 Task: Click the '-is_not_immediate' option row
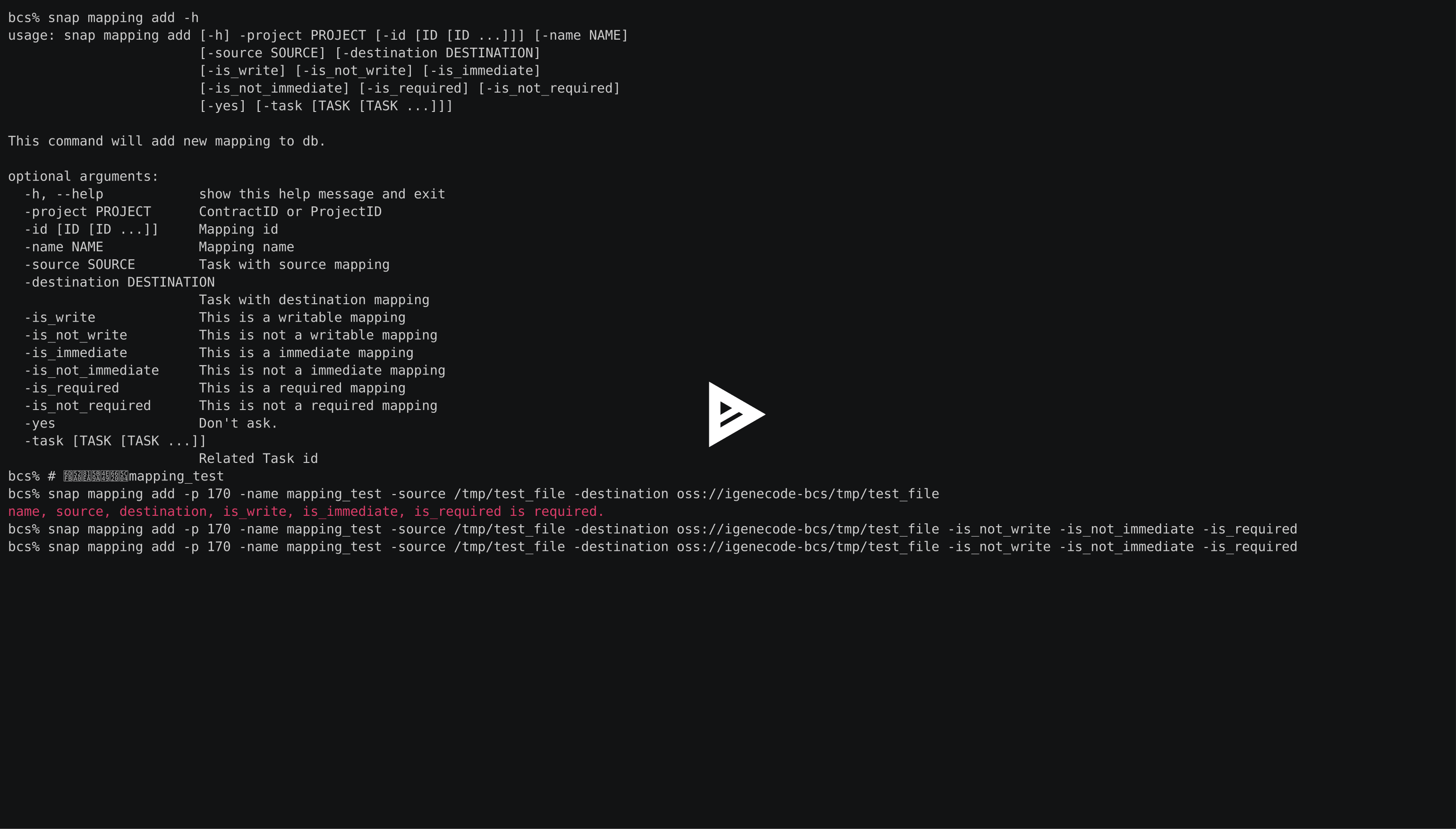coord(235,371)
